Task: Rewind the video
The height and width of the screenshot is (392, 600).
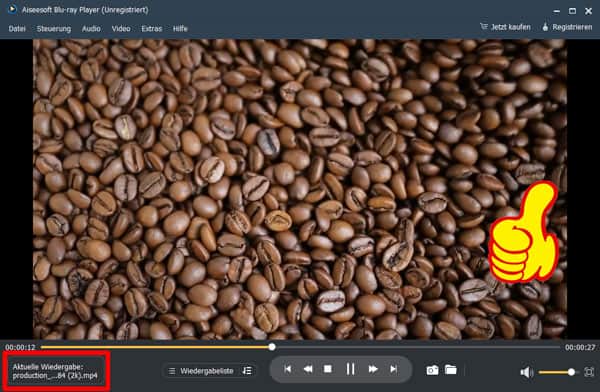Action: (308, 369)
